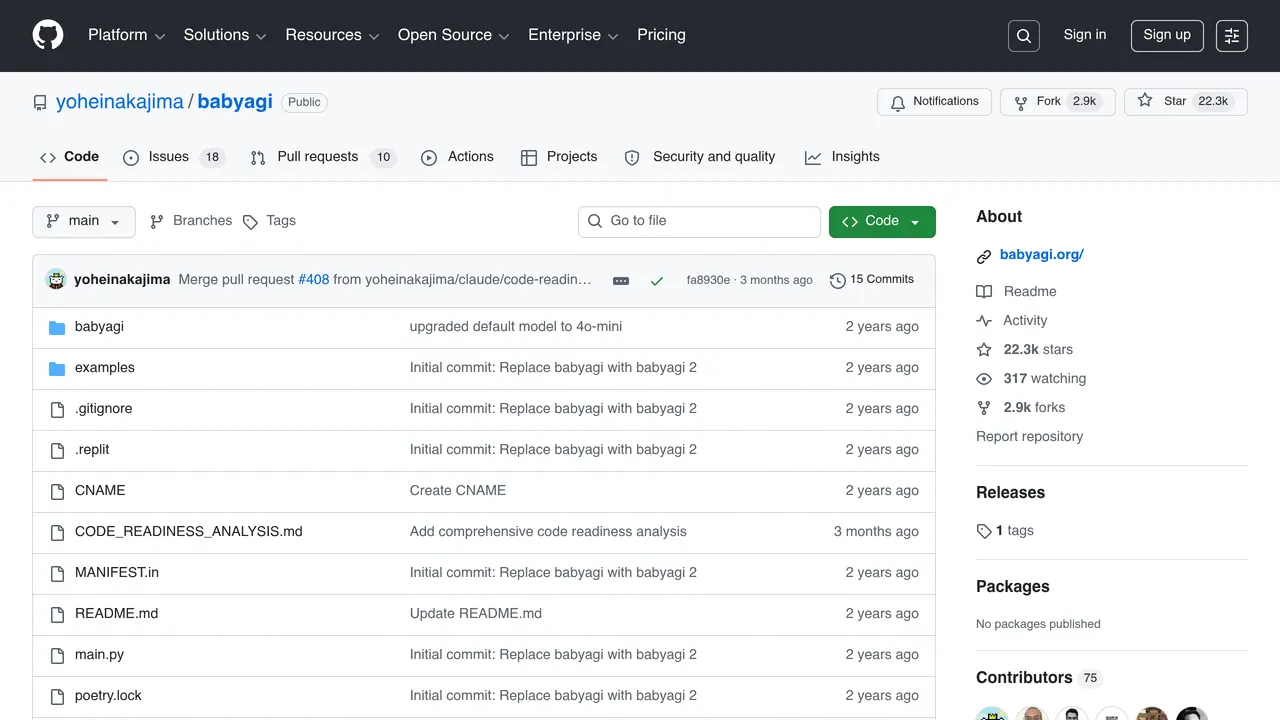Click the Activity pulse icon
This screenshot has width=1280, height=720.
(x=984, y=321)
